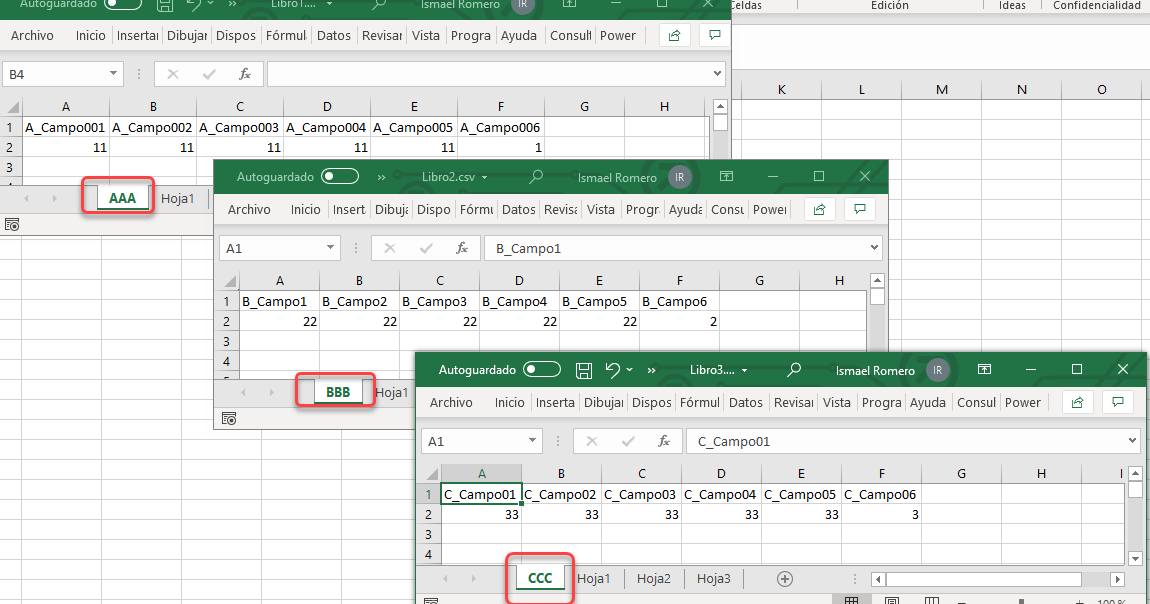This screenshot has width=1150, height=604.
Task: Select the CCC sheet tab in Libro3
Action: (540, 578)
